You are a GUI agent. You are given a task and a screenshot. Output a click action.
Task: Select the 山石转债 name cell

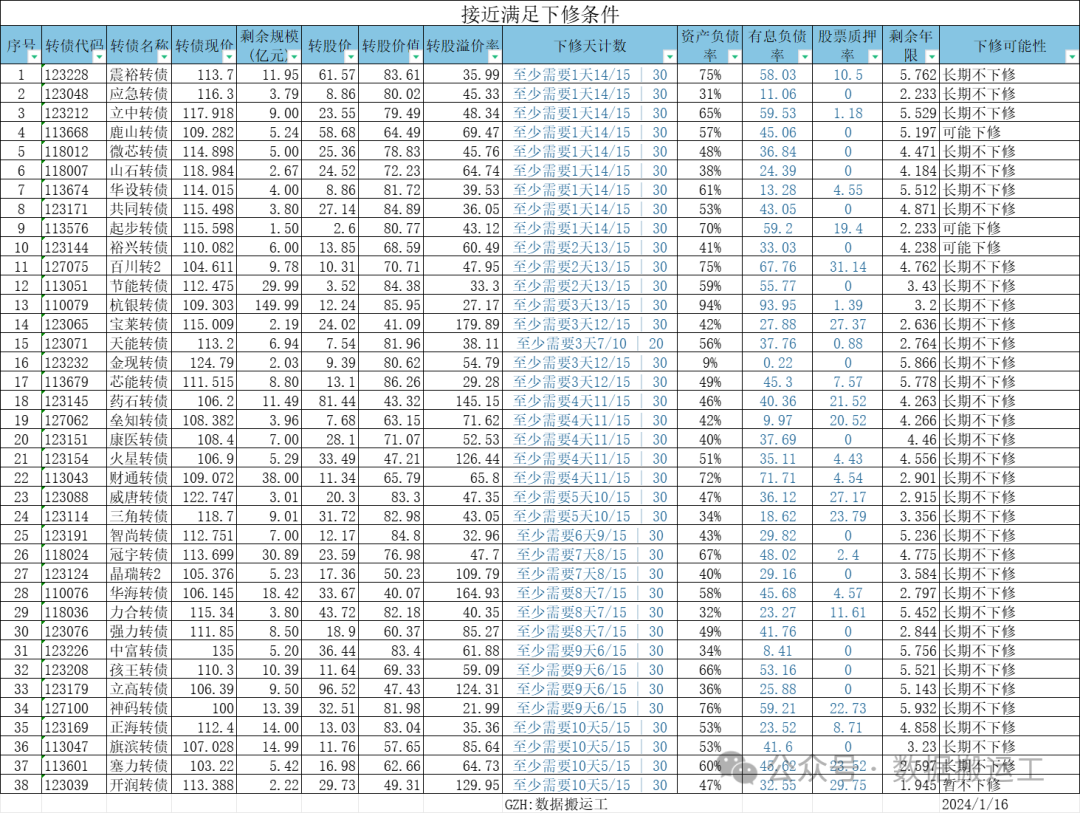point(139,171)
